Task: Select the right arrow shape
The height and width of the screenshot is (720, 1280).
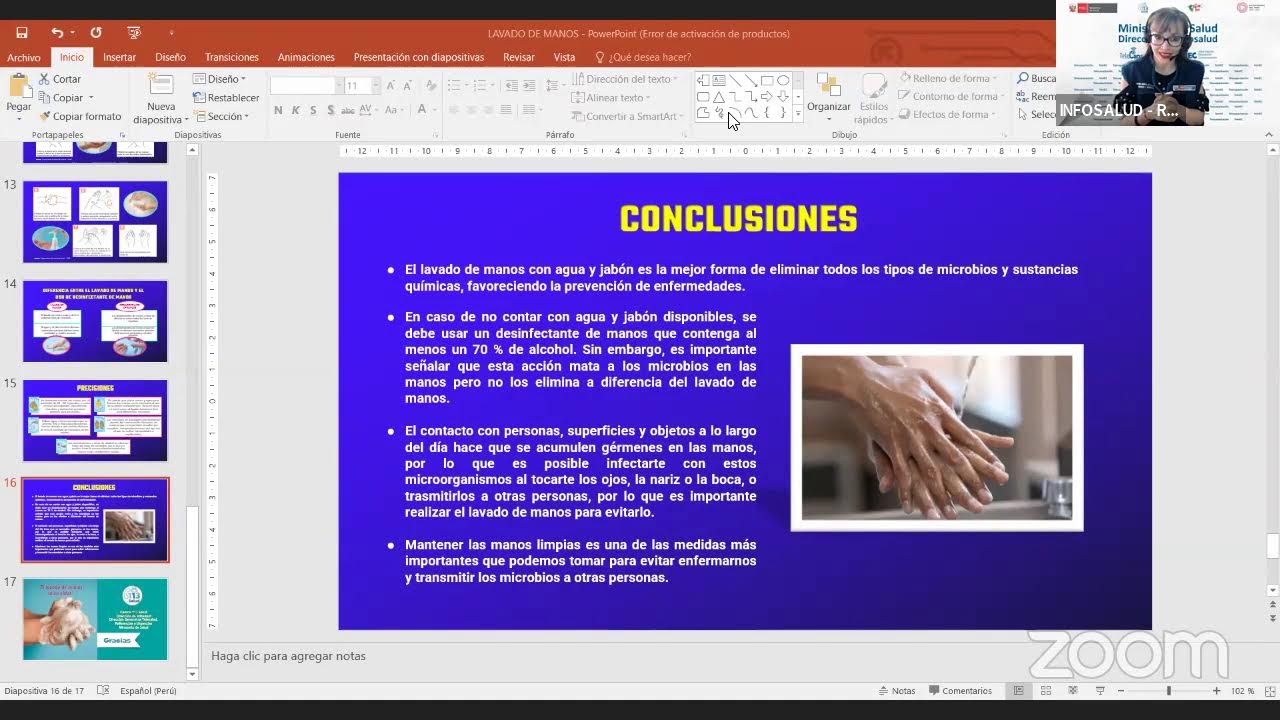Action: click(767, 97)
